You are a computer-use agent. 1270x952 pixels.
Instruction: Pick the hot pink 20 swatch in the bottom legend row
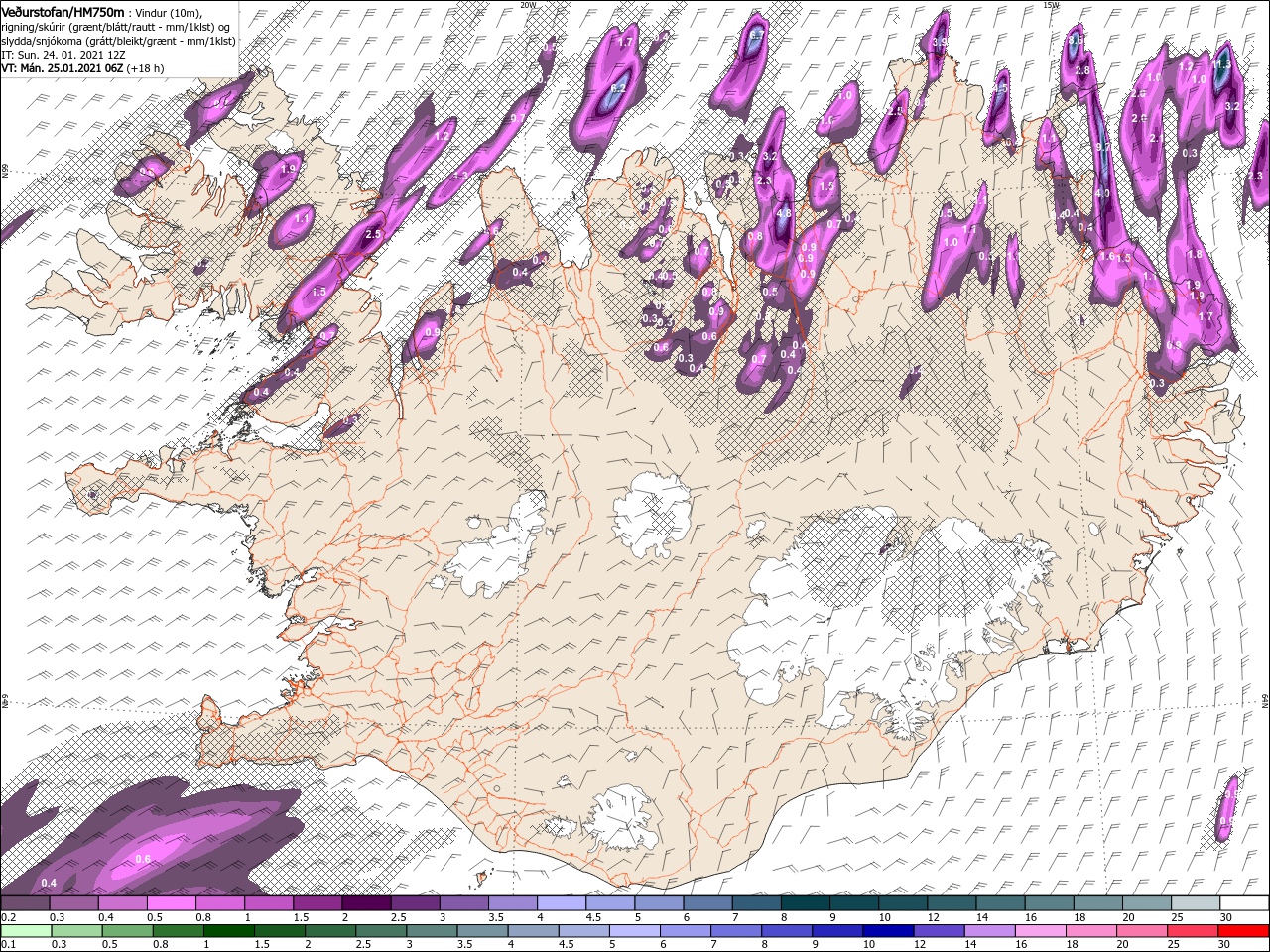(1141, 930)
